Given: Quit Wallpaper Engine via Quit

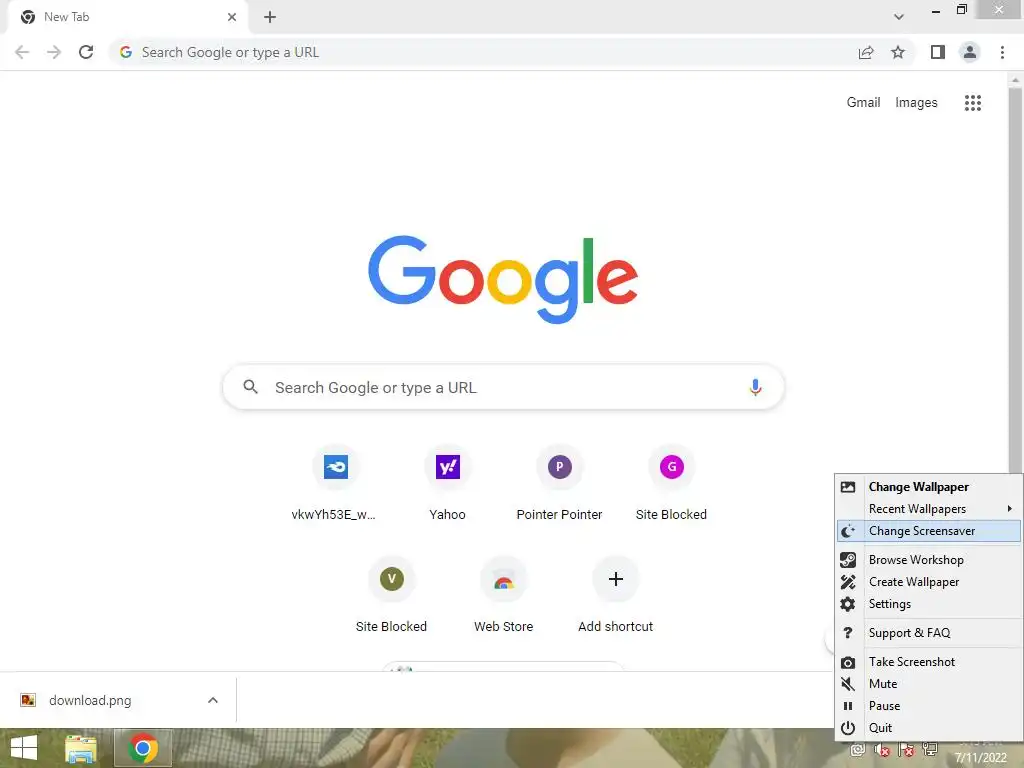Looking at the screenshot, I should (x=929, y=728).
